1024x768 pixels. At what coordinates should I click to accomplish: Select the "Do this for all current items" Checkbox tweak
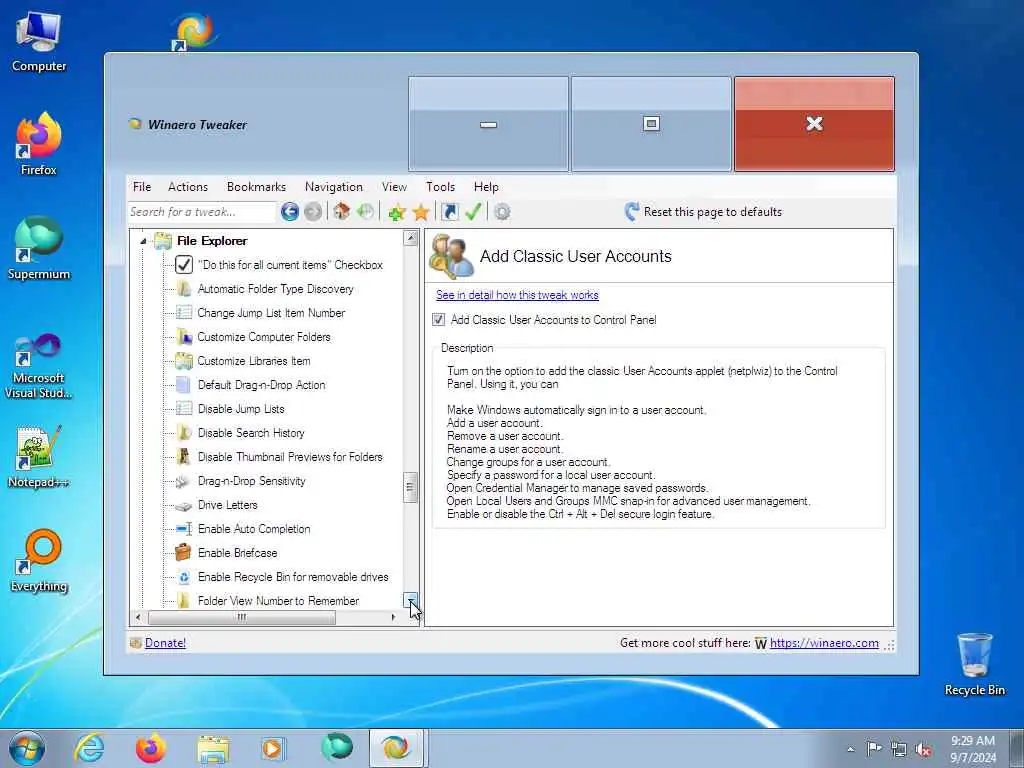tap(290, 265)
